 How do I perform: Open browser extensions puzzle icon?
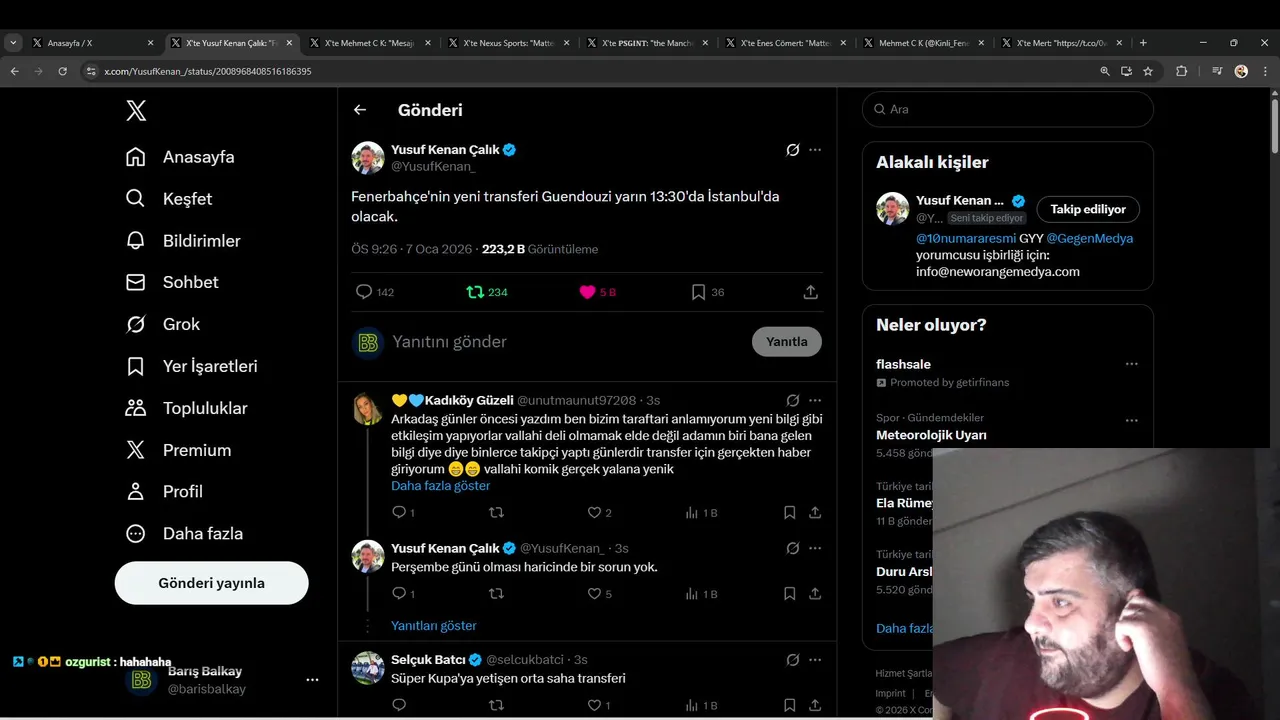(1181, 71)
